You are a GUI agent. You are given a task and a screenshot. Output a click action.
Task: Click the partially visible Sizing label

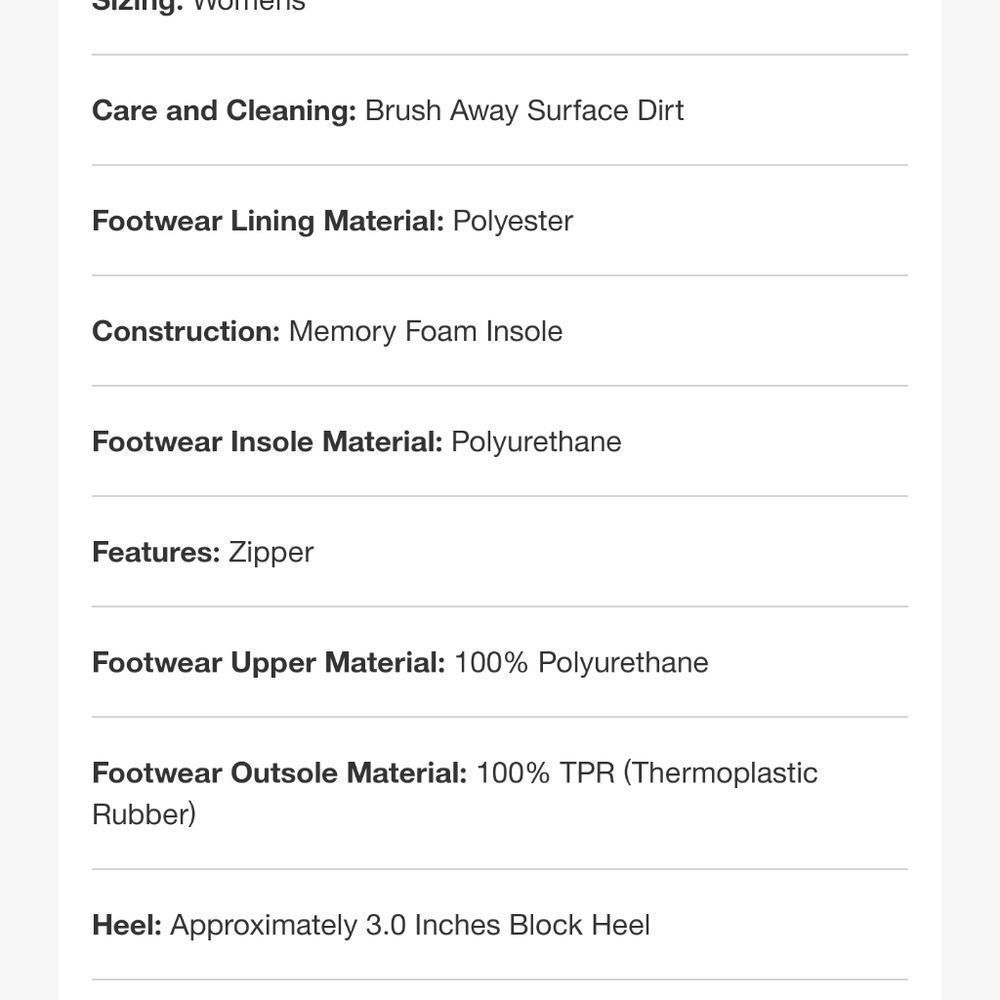pos(138,6)
